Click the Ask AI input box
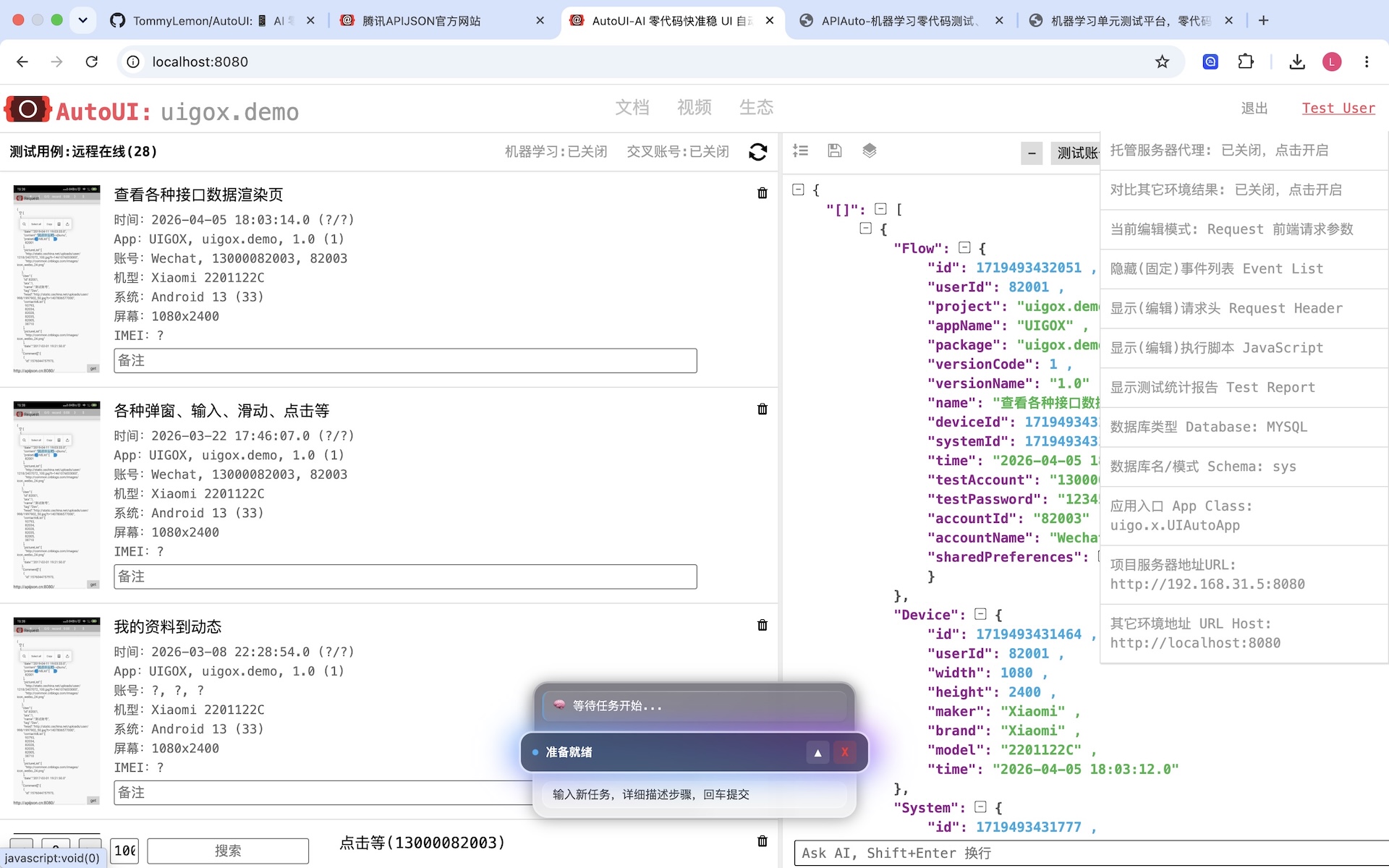Image resolution: width=1389 pixels, height=868 pixels. [1091, 853]
